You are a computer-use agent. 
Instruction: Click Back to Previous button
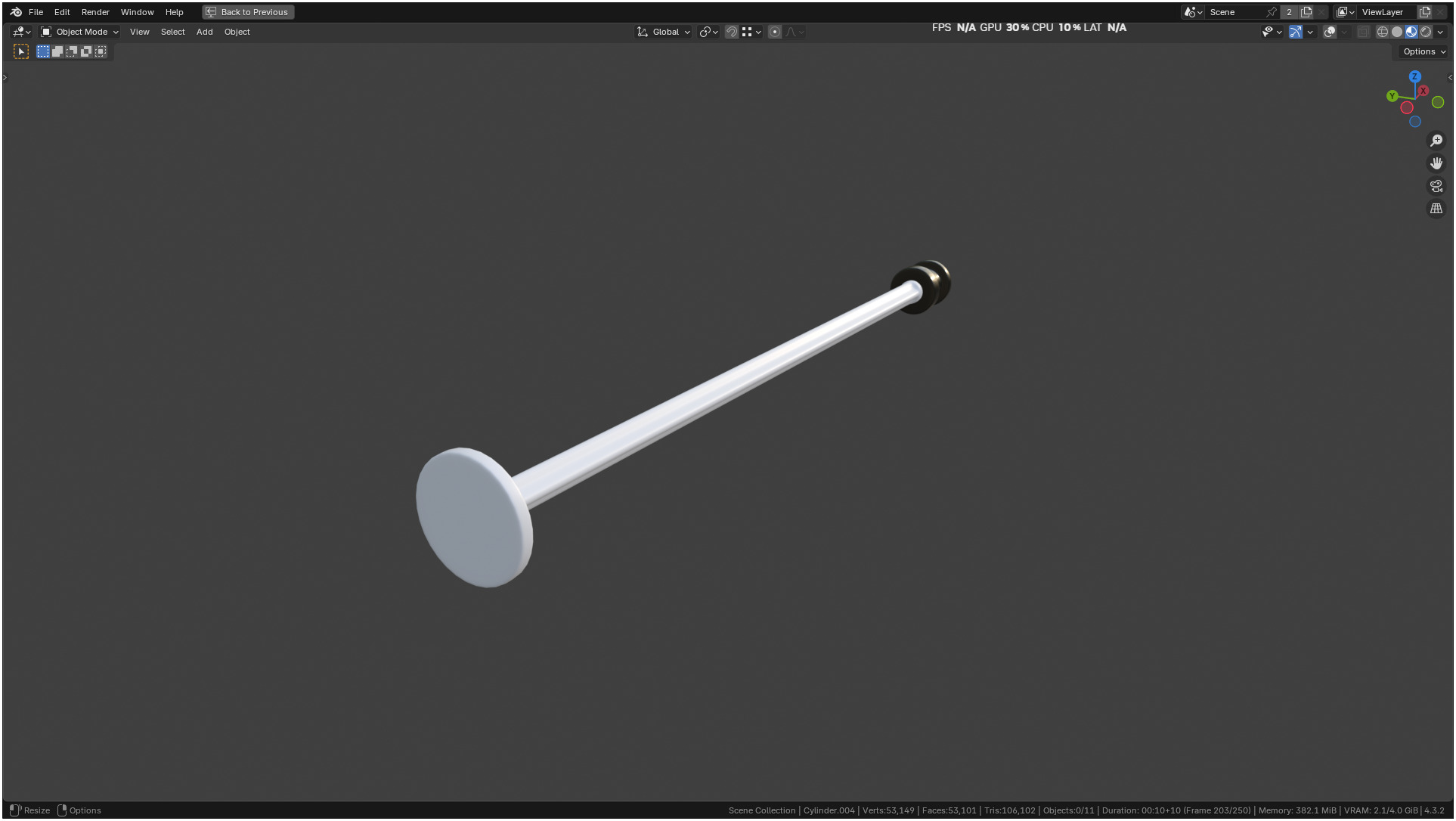point(248,12)
